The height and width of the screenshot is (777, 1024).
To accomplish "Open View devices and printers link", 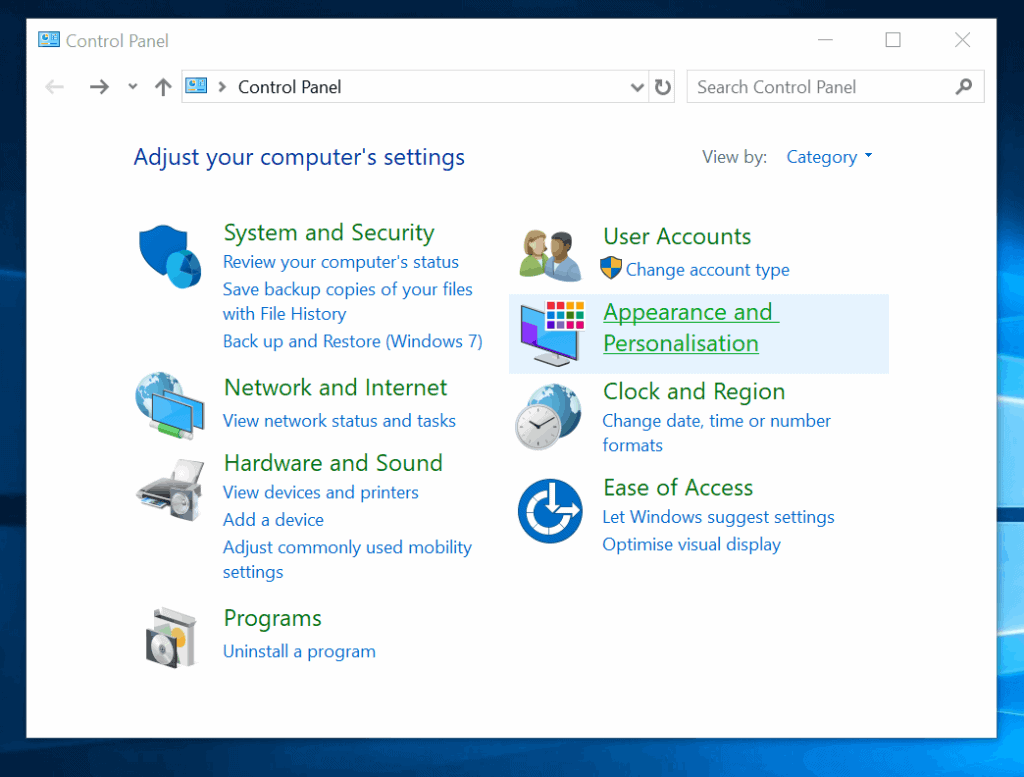I will 320,492.
